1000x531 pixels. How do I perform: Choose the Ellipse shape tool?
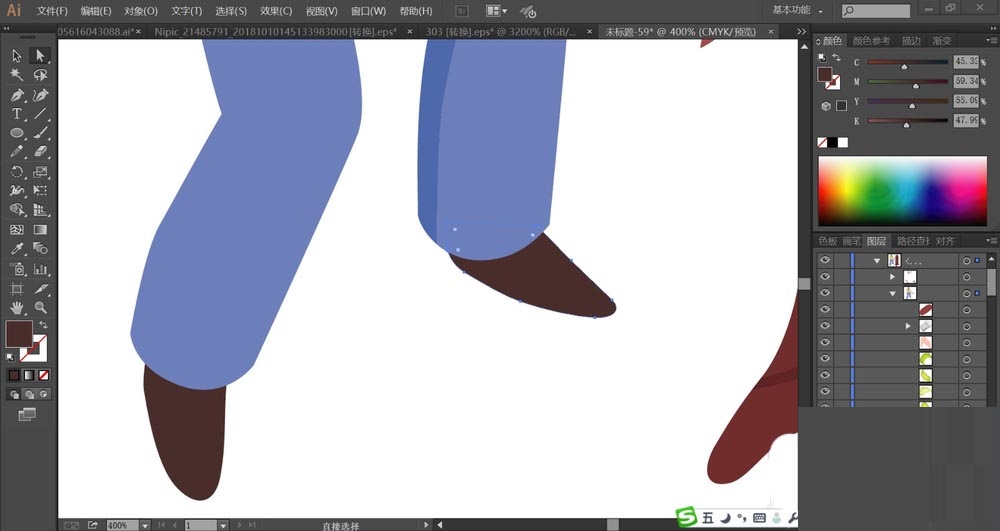click(x=17, y=133)
